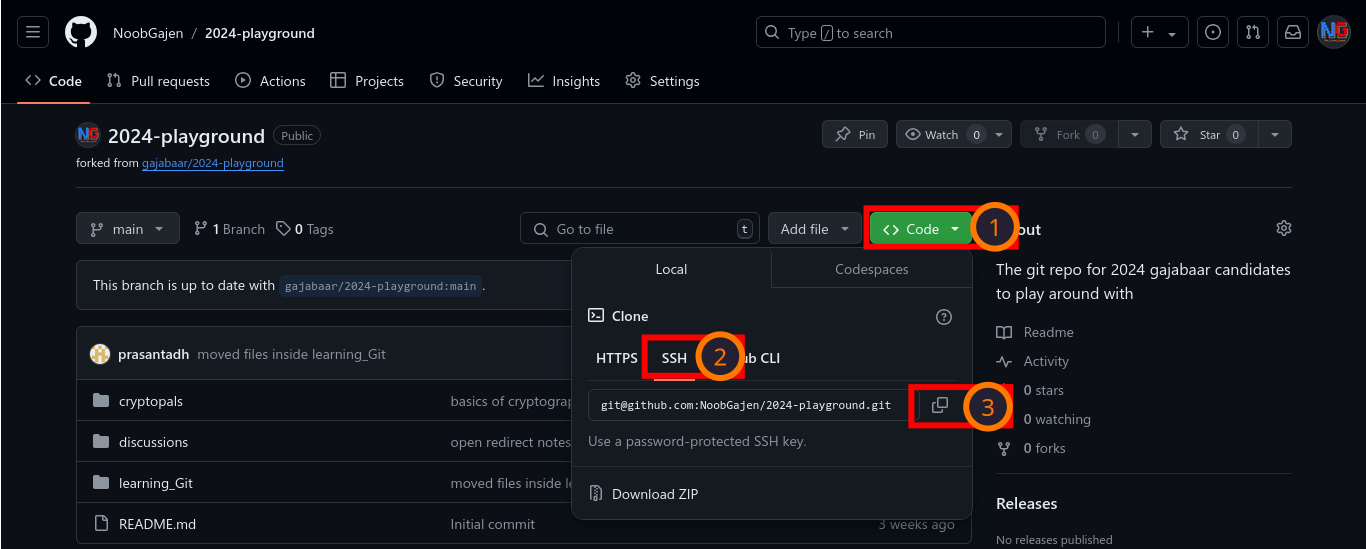Click the Go to file field
The width and height of the screenshot is (1366, 549).
(x=640, y=229)
